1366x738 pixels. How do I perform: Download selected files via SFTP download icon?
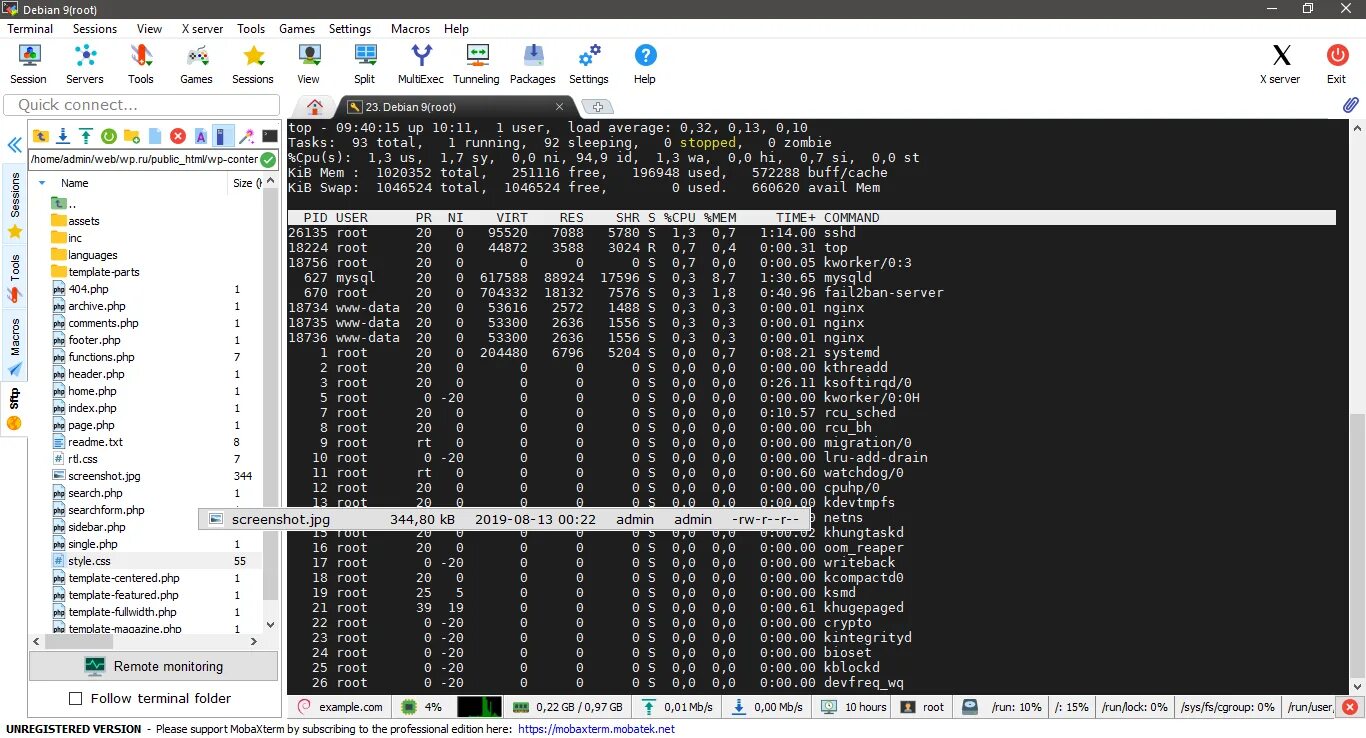pyautogui.click(x=63, y=136)
